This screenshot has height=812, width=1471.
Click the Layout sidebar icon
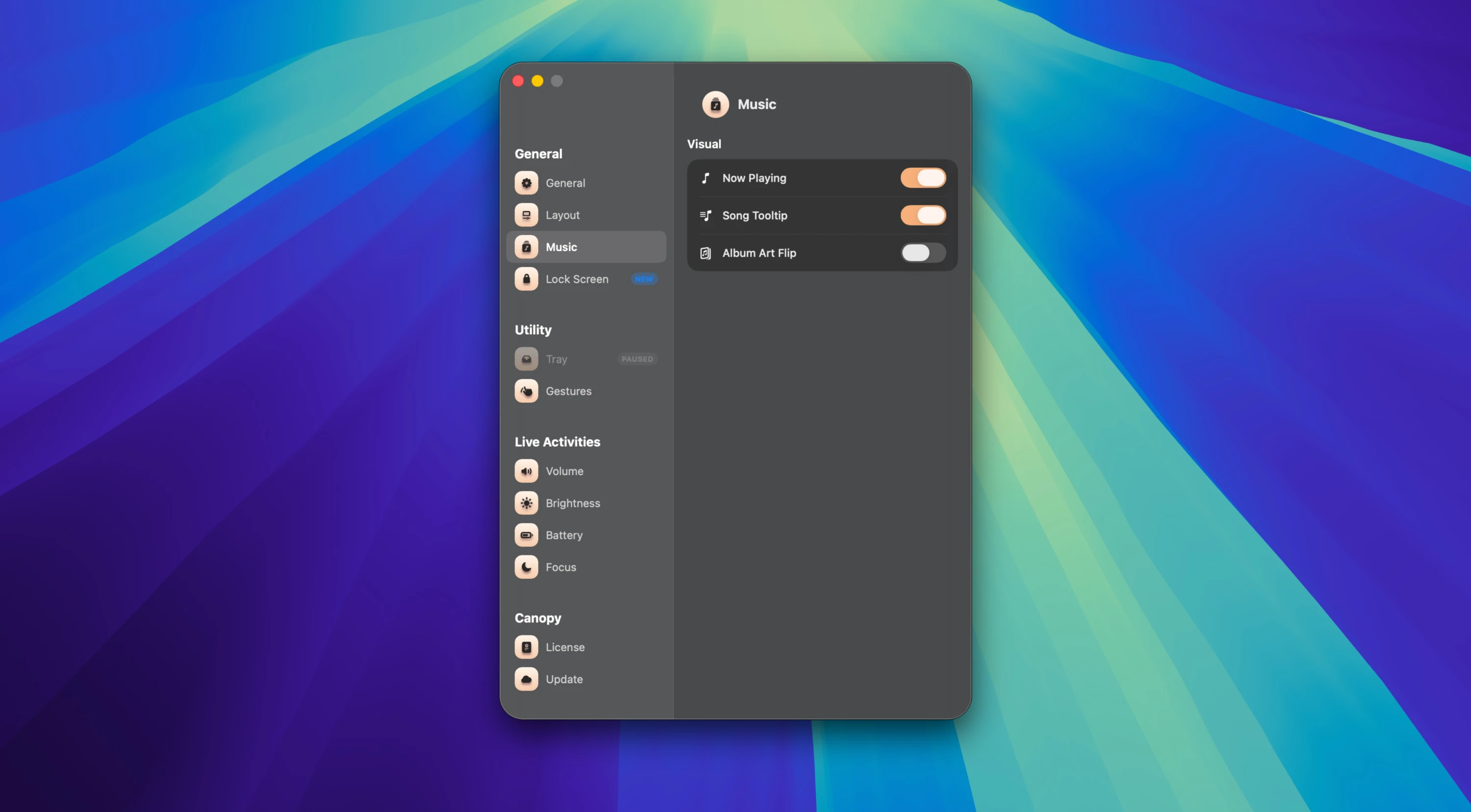526,215
